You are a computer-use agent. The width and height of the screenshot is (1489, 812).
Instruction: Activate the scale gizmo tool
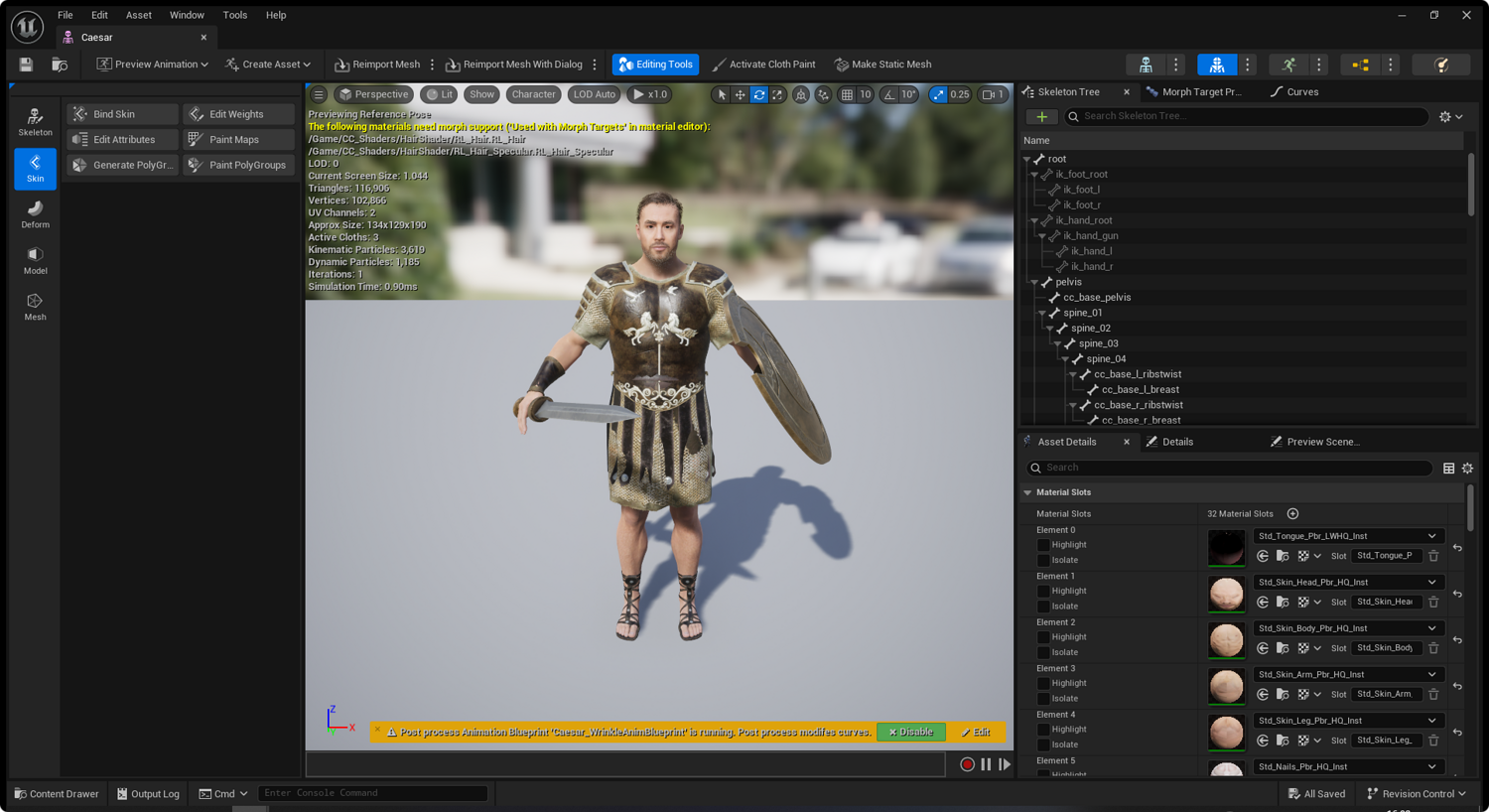click(x=777, y=94)
